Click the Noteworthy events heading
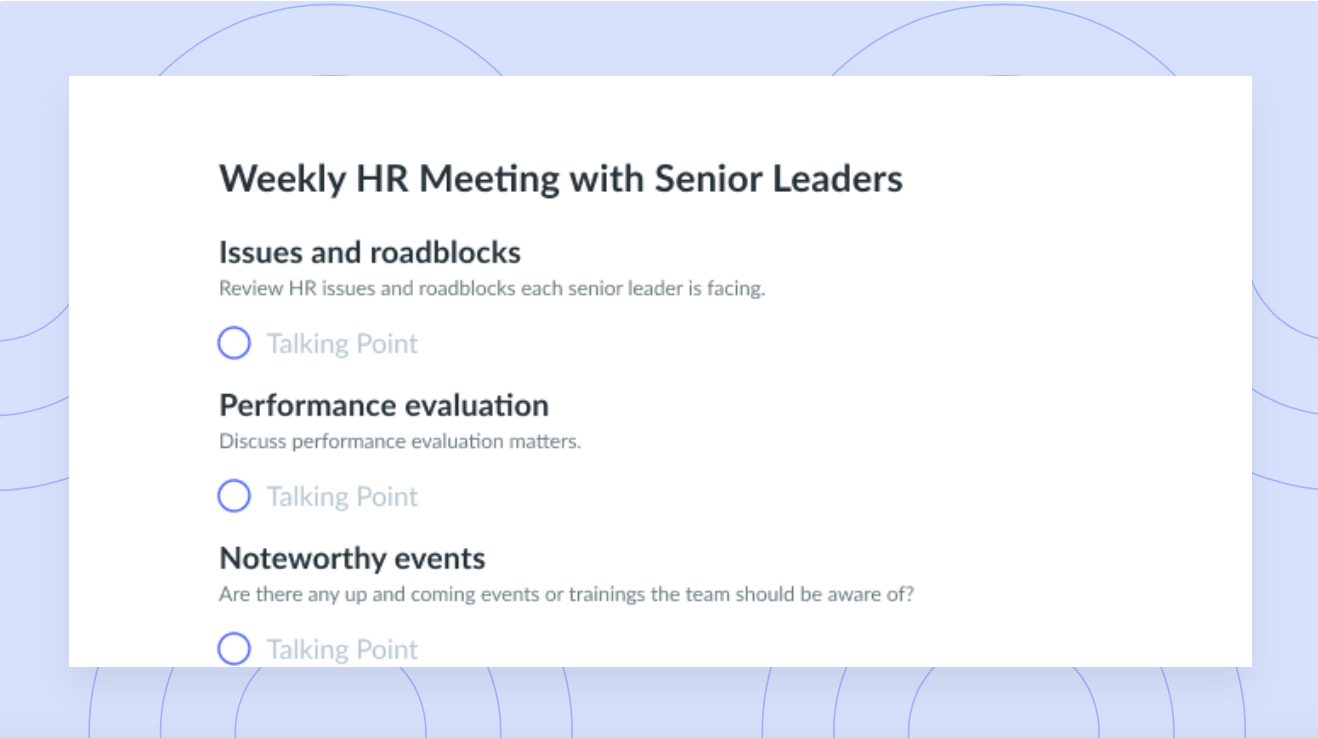The width and height of the screenshot is (1318, 738). [352, 558]
